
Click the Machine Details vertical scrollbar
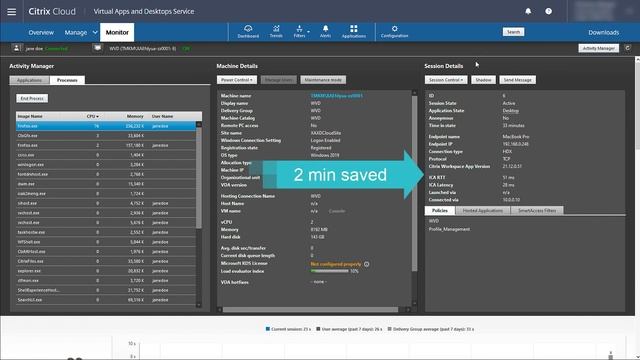414,184
